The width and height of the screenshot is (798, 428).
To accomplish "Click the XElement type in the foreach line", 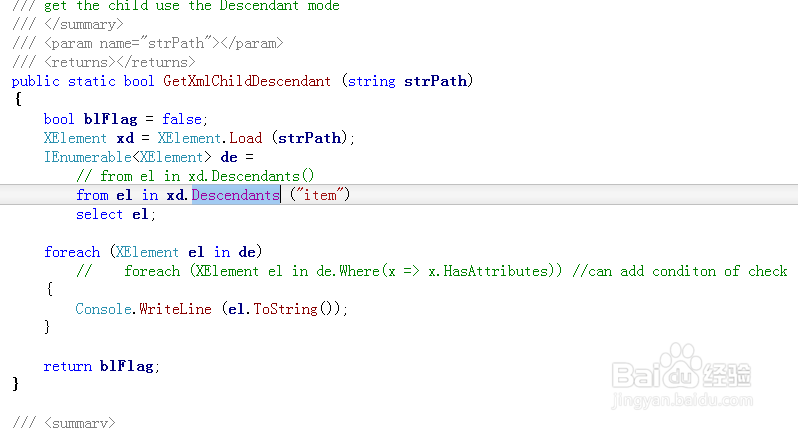I will pyautogui.click(x=147, y=252).
